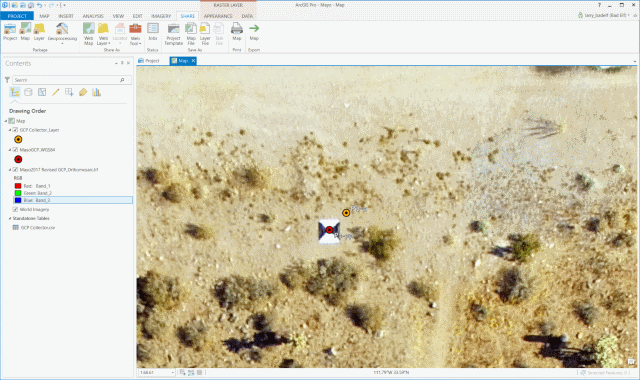Collapse the Map node in Contents
This screenshot has width=640, height=380.
coord(6,121)
